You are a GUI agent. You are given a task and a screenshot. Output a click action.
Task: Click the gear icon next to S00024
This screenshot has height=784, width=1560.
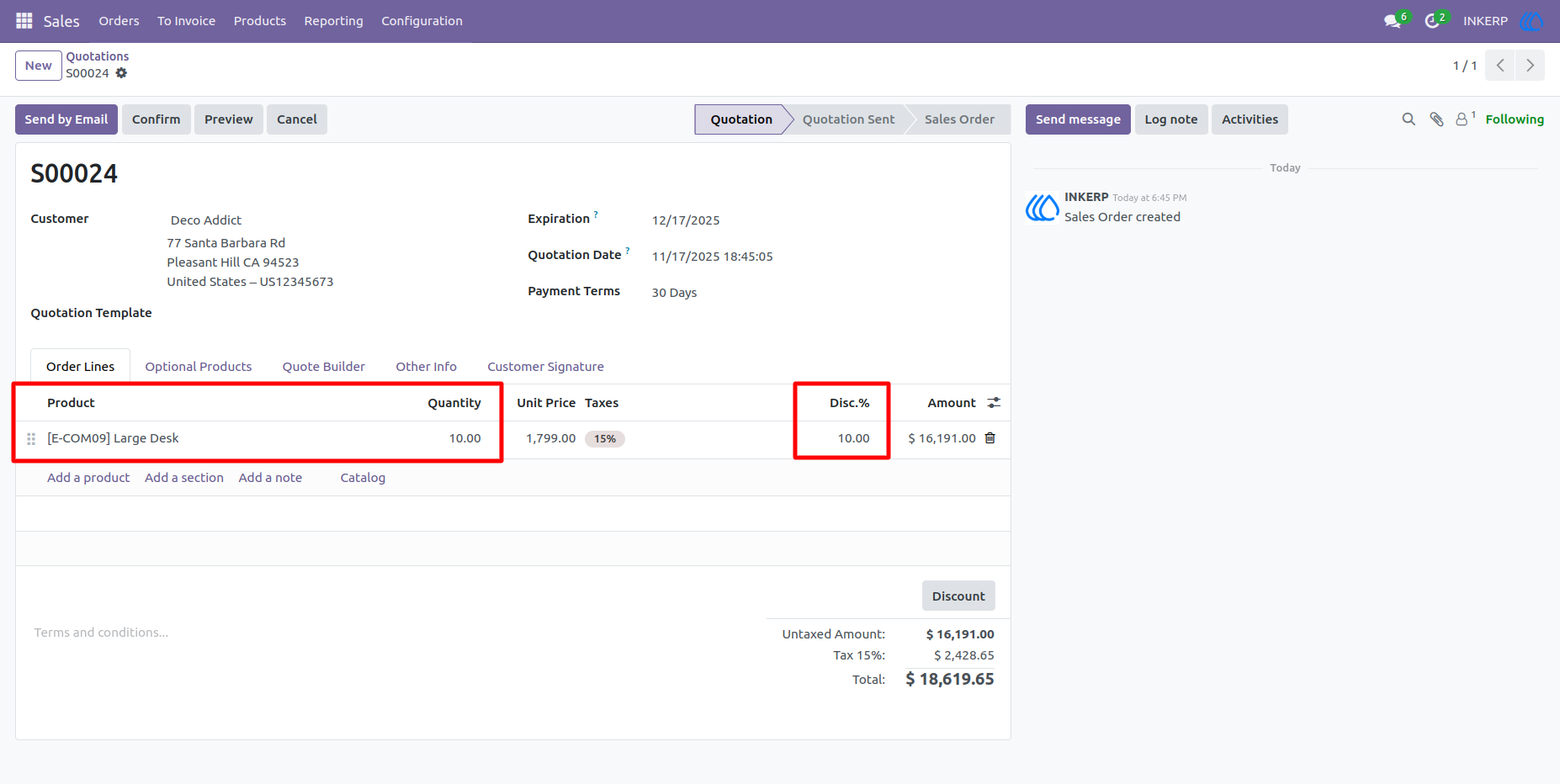click(121, 73)
